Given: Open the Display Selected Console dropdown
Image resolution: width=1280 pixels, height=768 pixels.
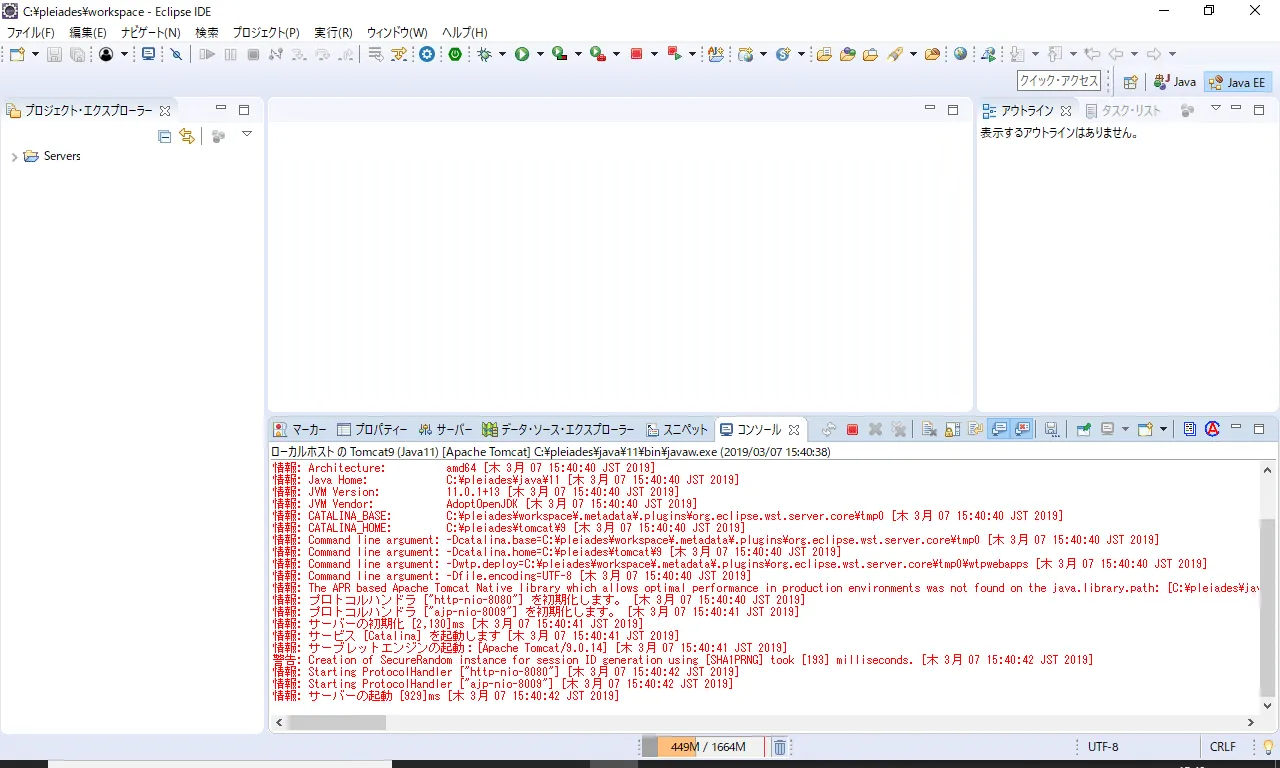Looking at the screenshot, I should tap(1125, 430).
